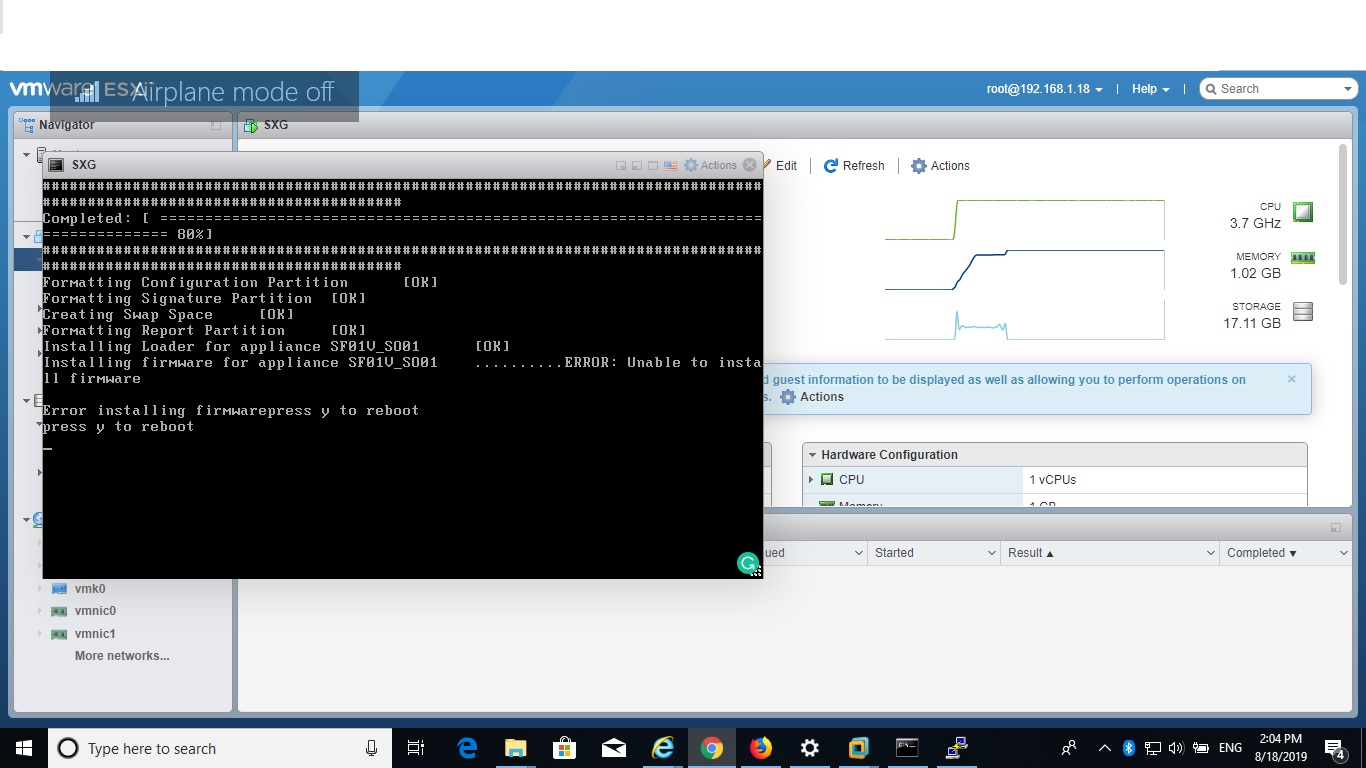Select vmnic0 in the Navigator tree
The image size is (1366, 768).
click(x=95, y=611)
